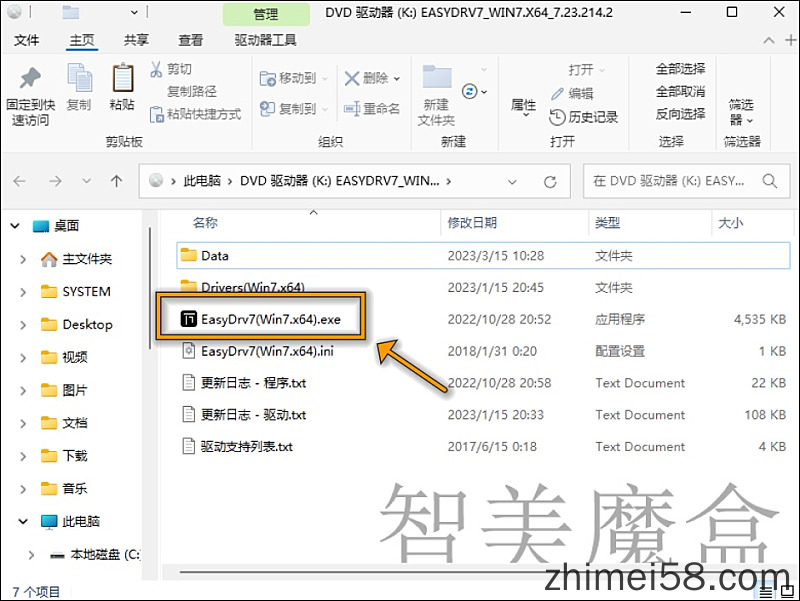Screen dimensions: 800x601
Task: Switch to the View tab
Action: point(190,40)
